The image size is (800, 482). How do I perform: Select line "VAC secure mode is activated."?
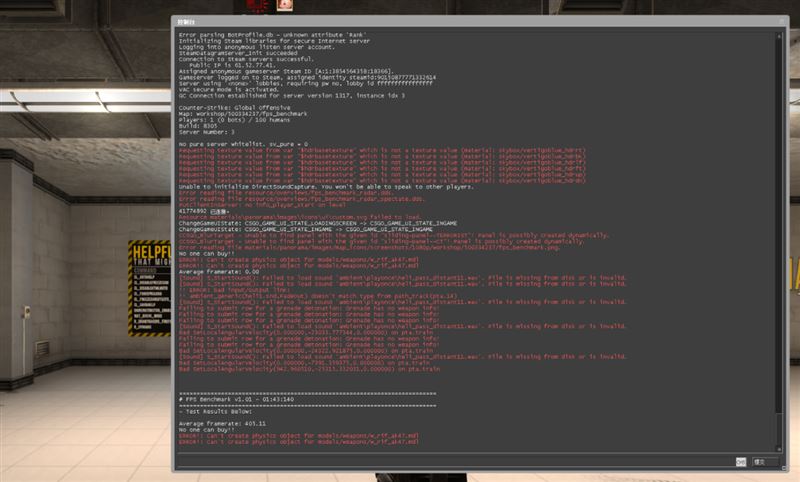click(229, 90)
